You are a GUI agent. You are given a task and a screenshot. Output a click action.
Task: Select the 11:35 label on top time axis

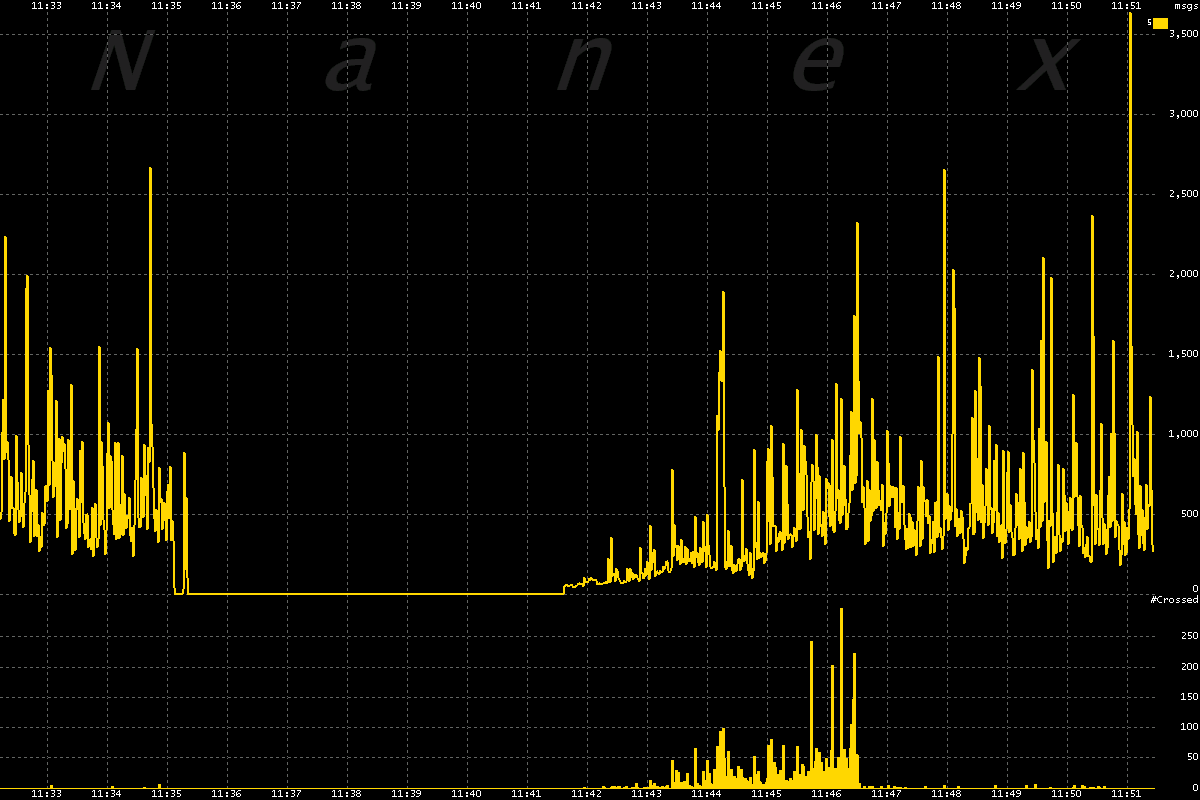pos(166,6)
